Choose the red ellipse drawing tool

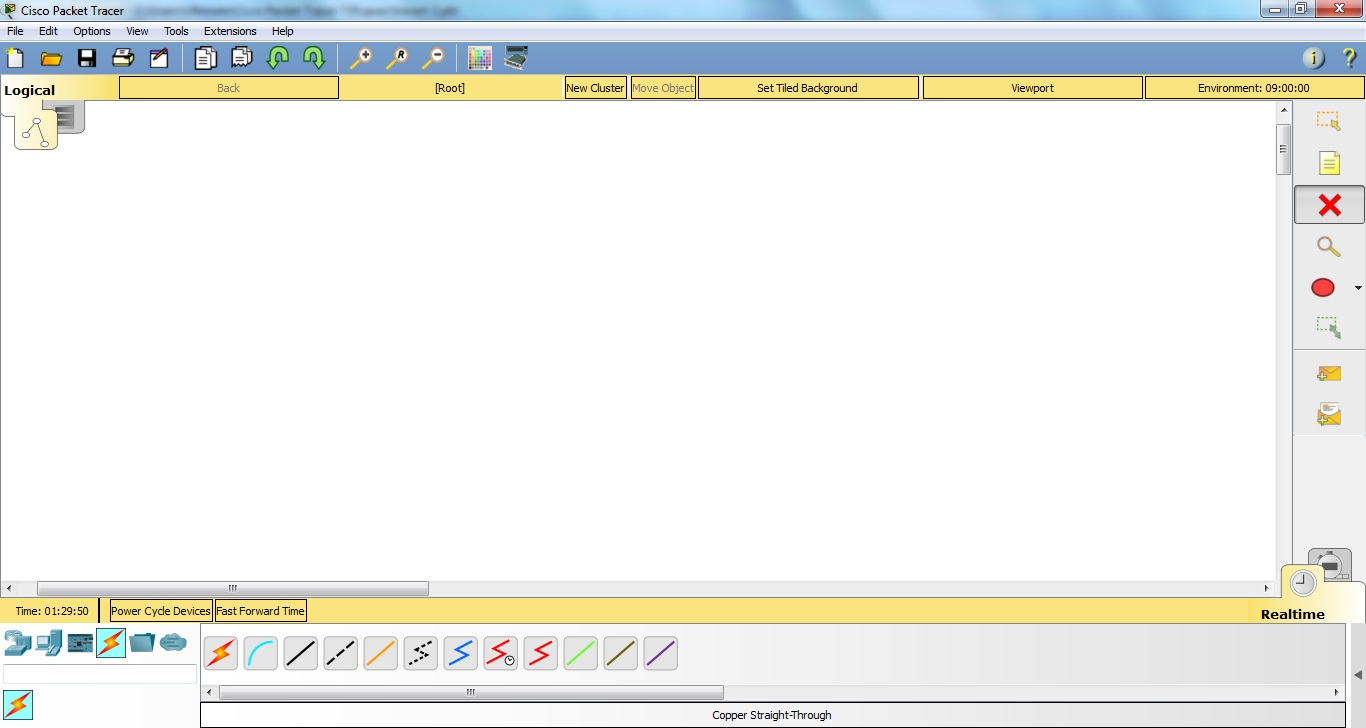[x=1323, y=288]
